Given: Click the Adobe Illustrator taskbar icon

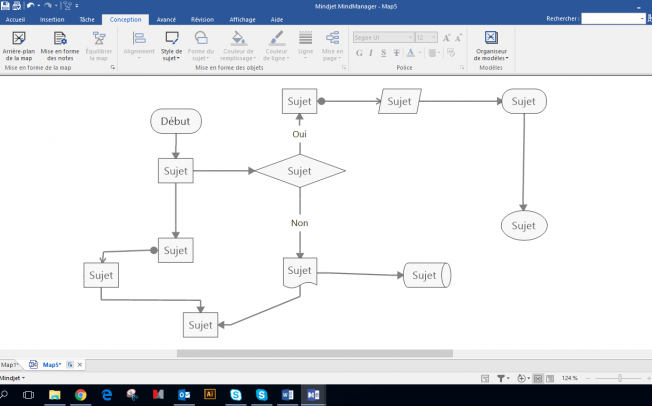Looking at the screenshot, I should click(x=209, y=395).
